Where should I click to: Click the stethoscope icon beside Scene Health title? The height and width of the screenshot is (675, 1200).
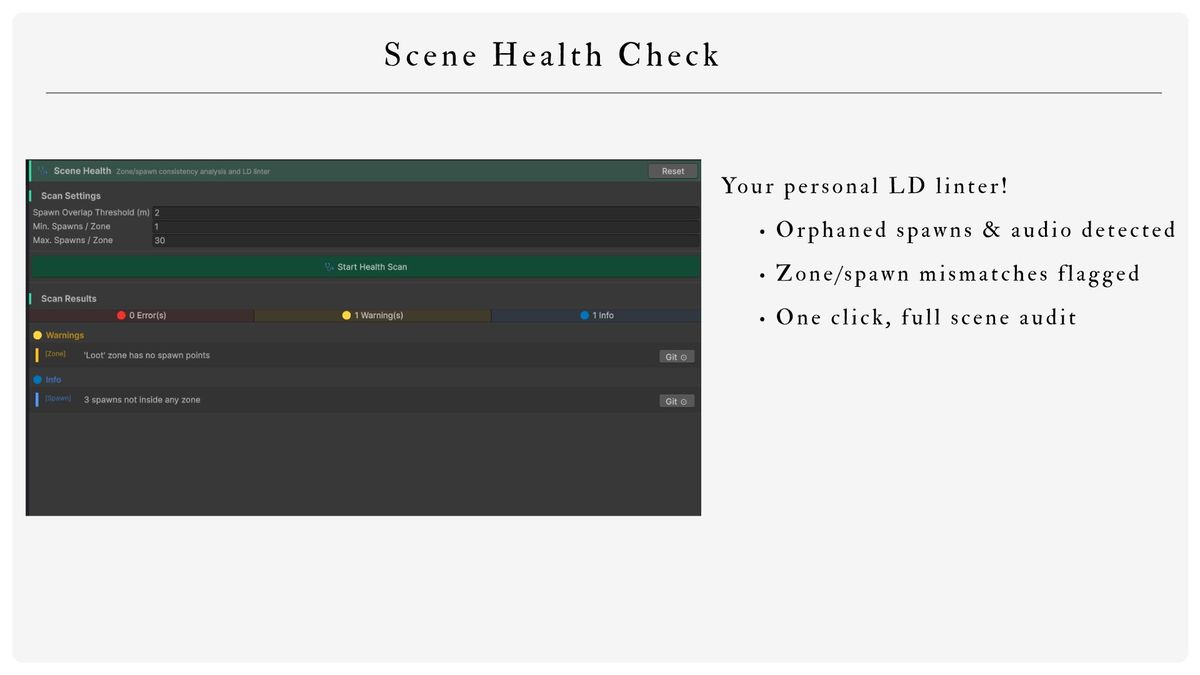(x=43, y=171)
